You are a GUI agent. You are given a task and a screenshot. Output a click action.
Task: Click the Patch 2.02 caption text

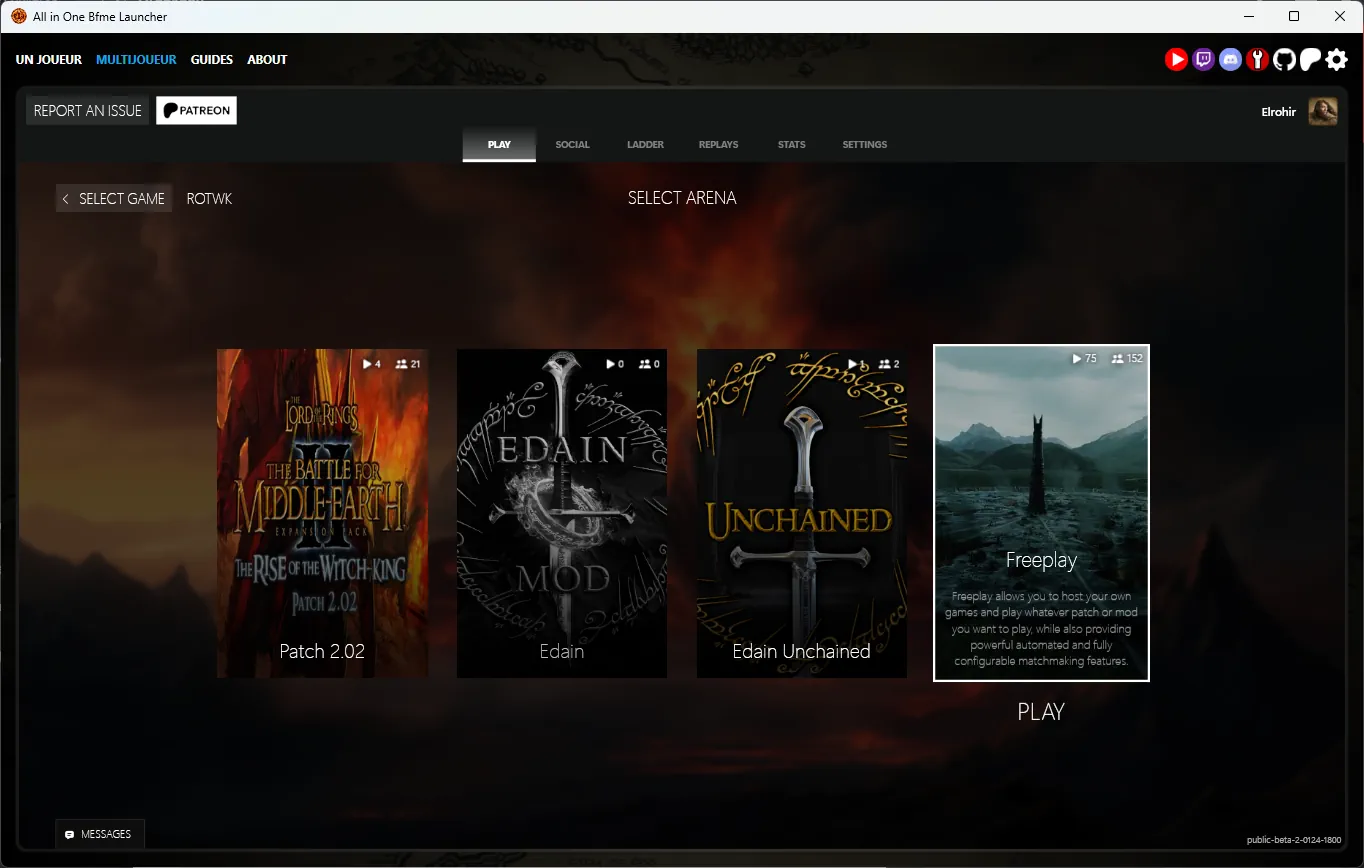point(322,651)
